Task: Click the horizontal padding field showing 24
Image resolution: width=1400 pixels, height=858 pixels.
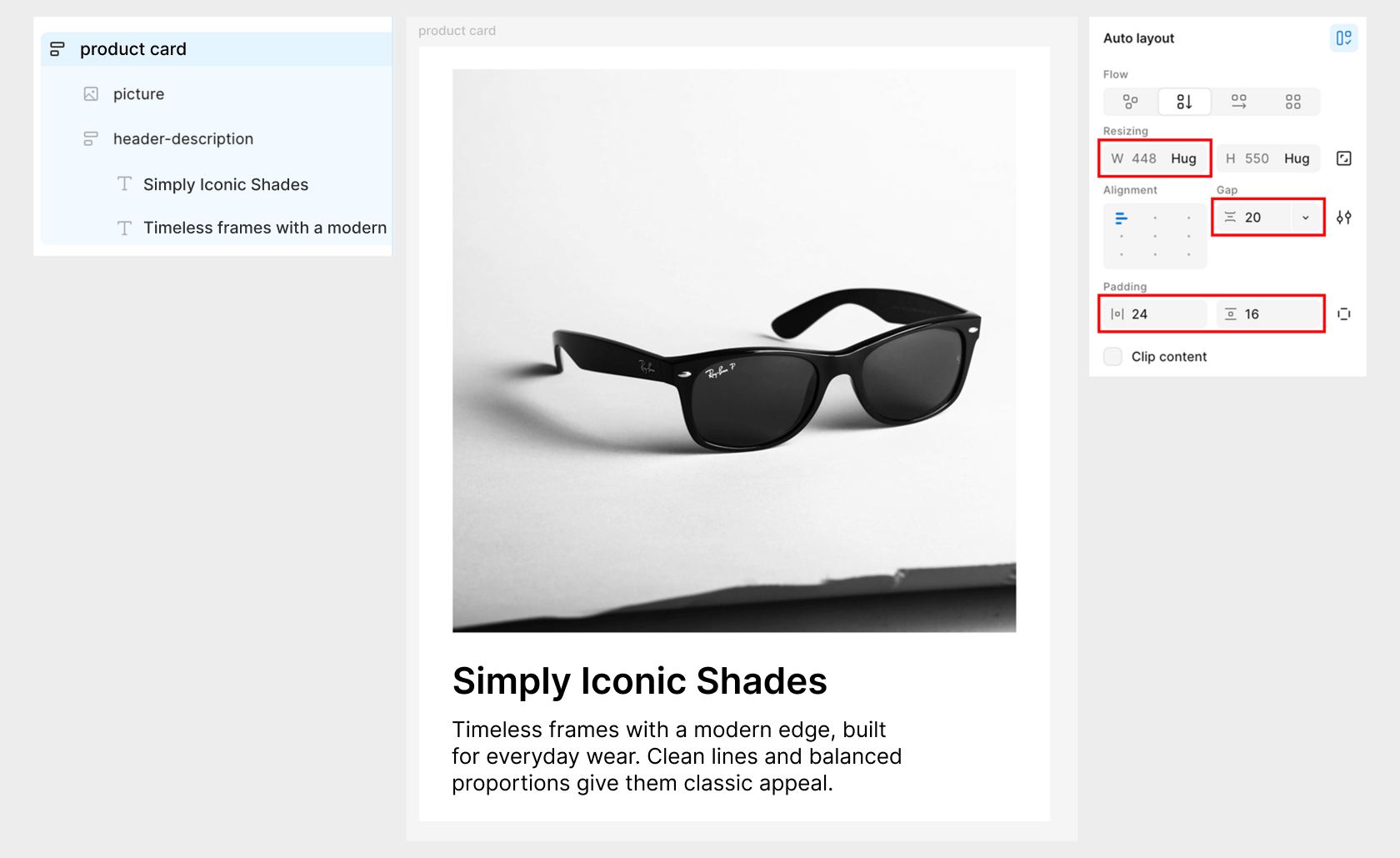Action: tap(1155, 314)
